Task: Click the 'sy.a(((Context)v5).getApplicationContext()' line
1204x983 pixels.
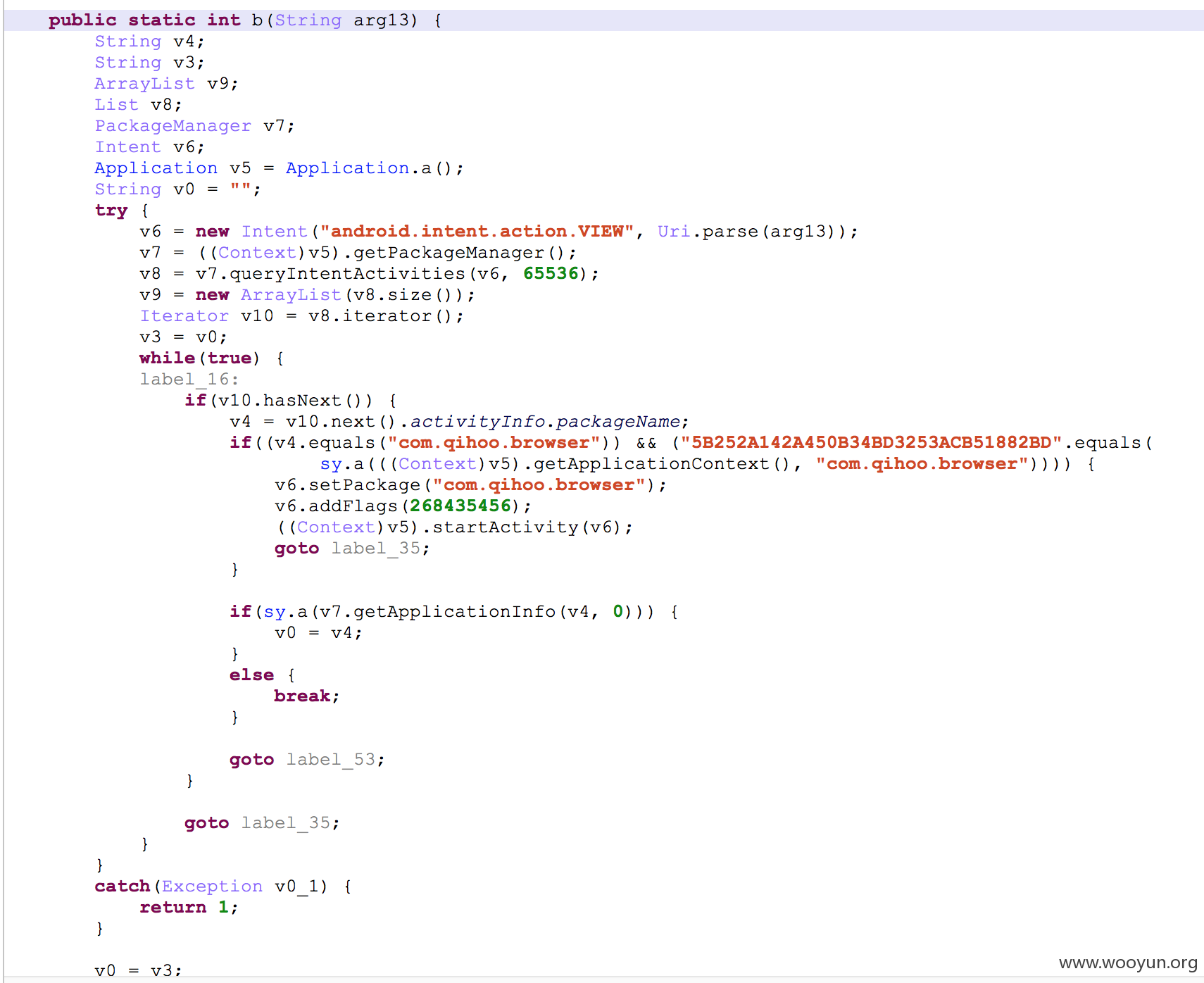Action: coord(707,464)
